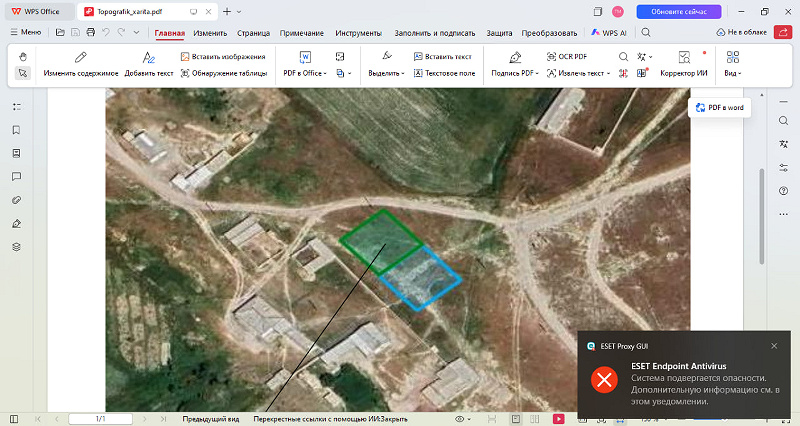Open WPS AI panel
Viewport: 800px width, 426px height.
[x=609, y=32]
